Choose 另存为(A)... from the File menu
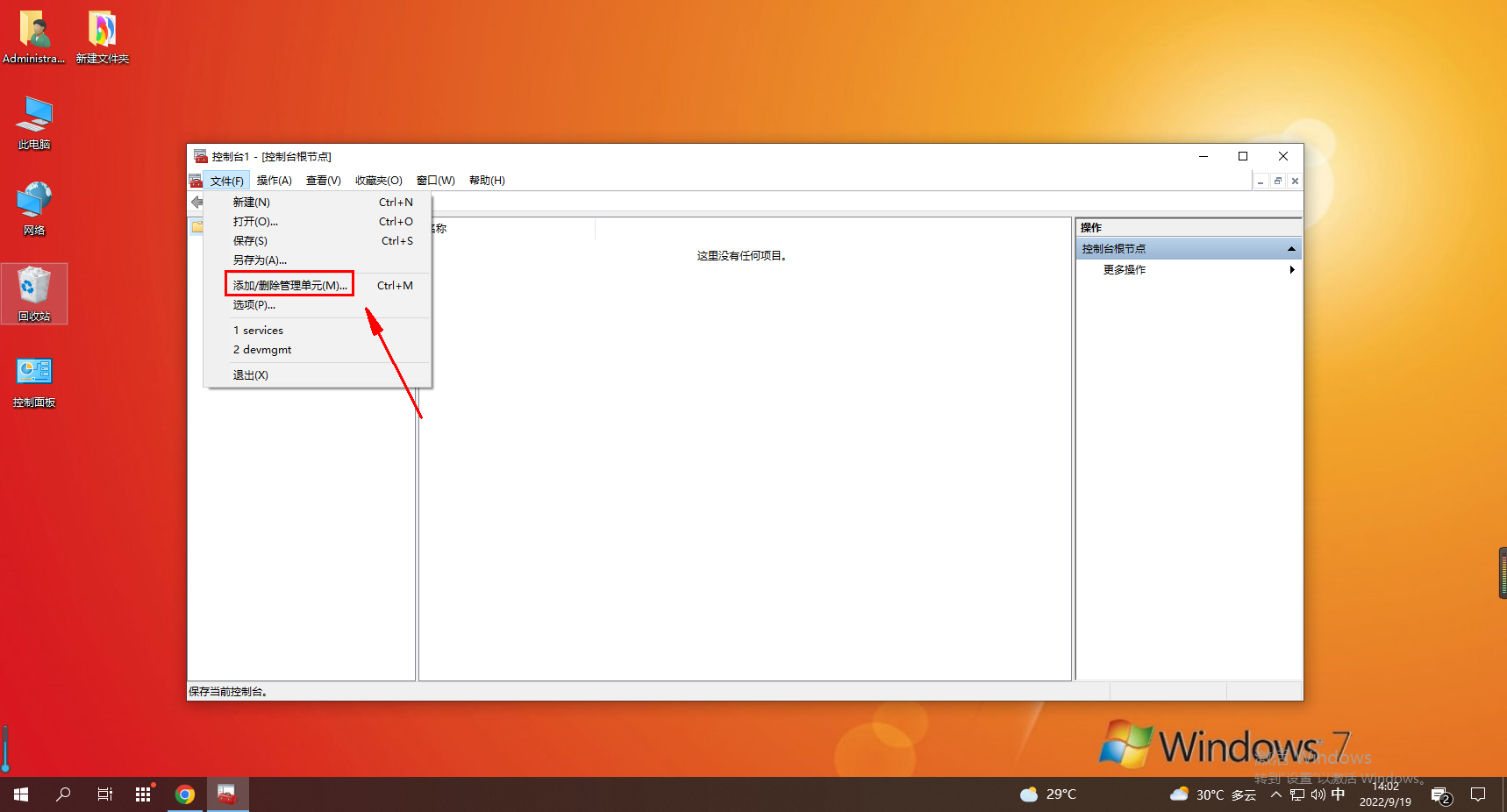The image size is (1507, 812). [x=318, y=260]
